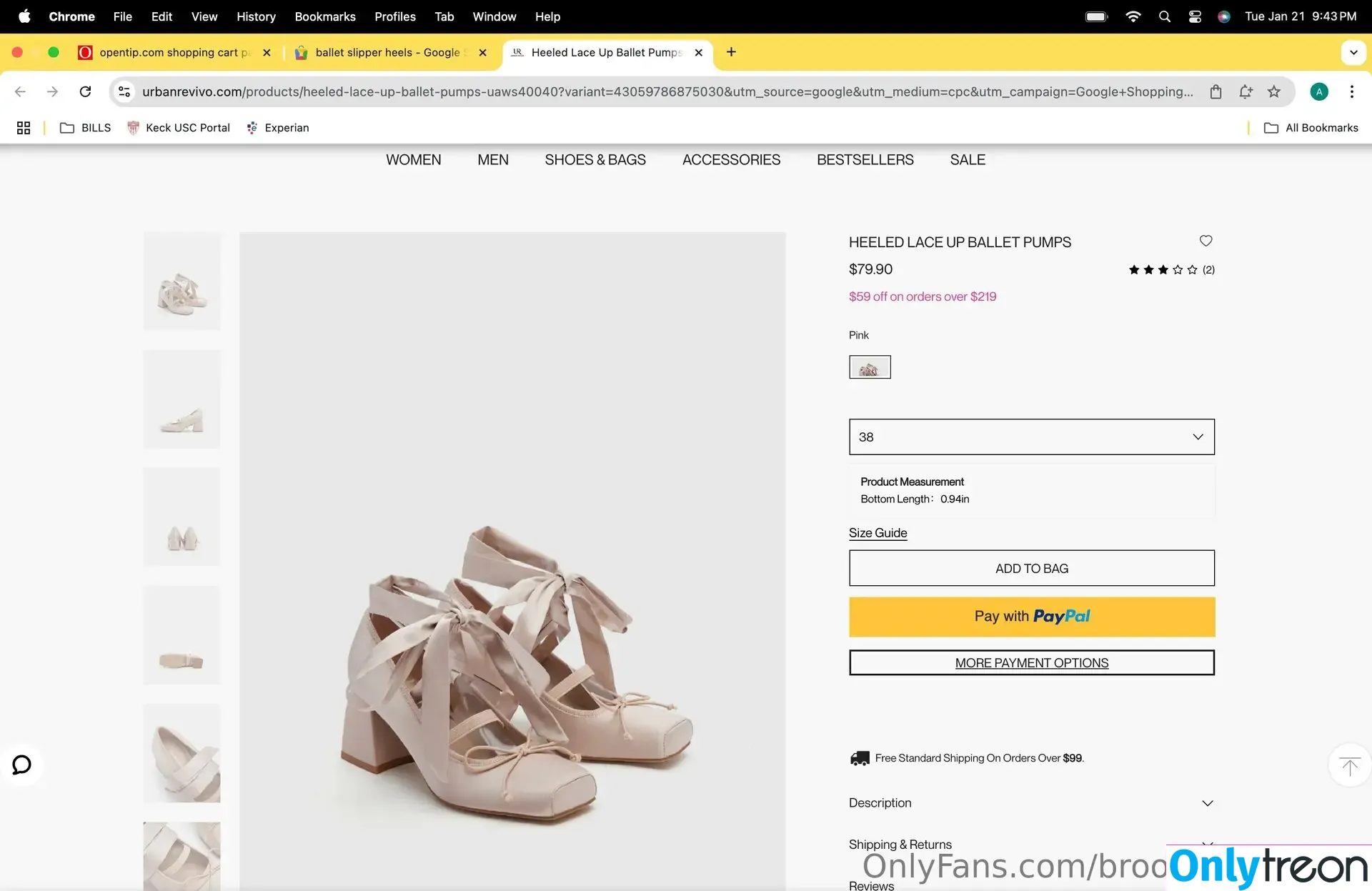
Task: Open macOS Spotlight search icon
Action: click(1164, 16)
